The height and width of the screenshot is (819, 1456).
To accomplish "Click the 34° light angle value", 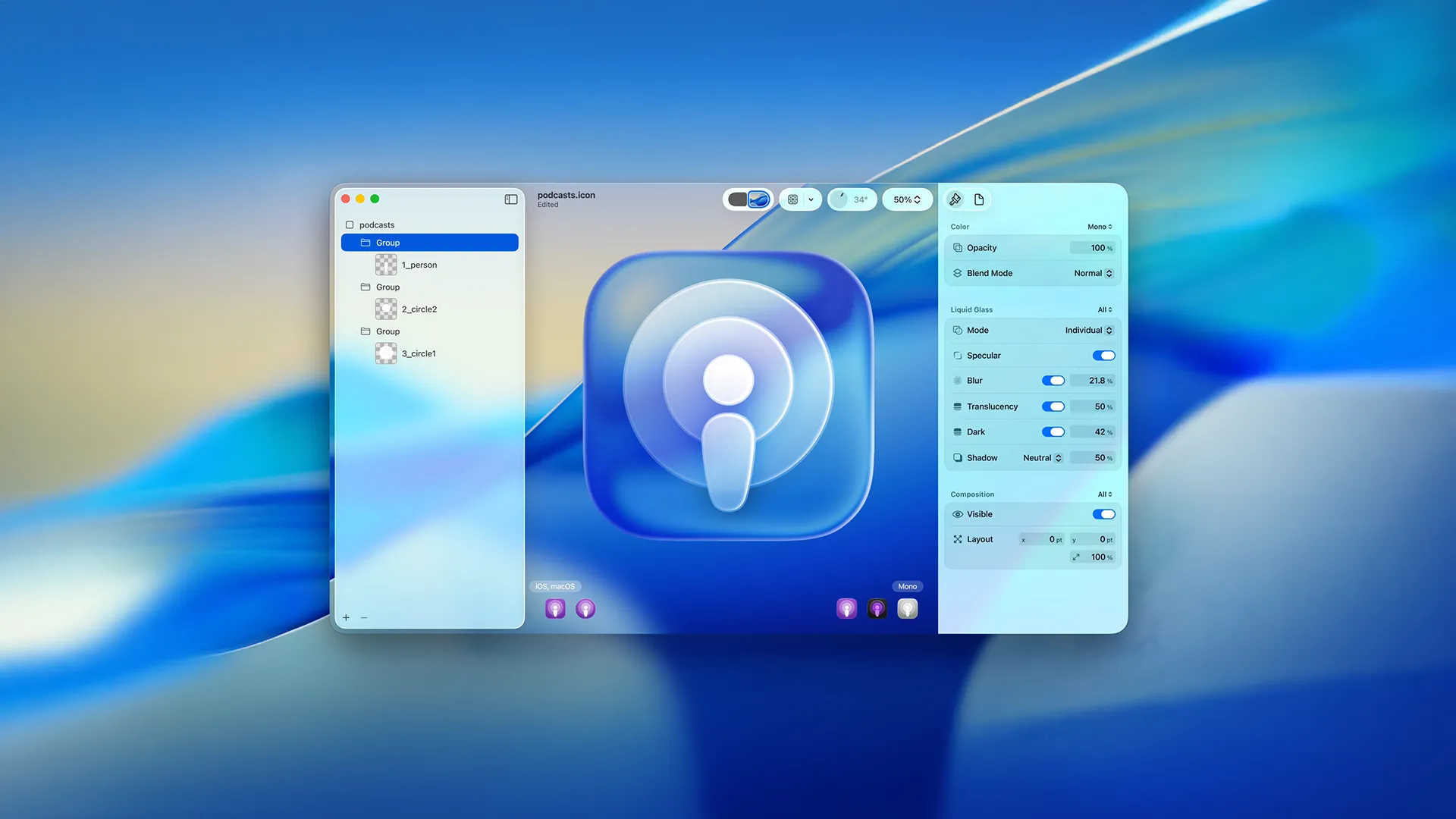I will click(x=861, y=200).
